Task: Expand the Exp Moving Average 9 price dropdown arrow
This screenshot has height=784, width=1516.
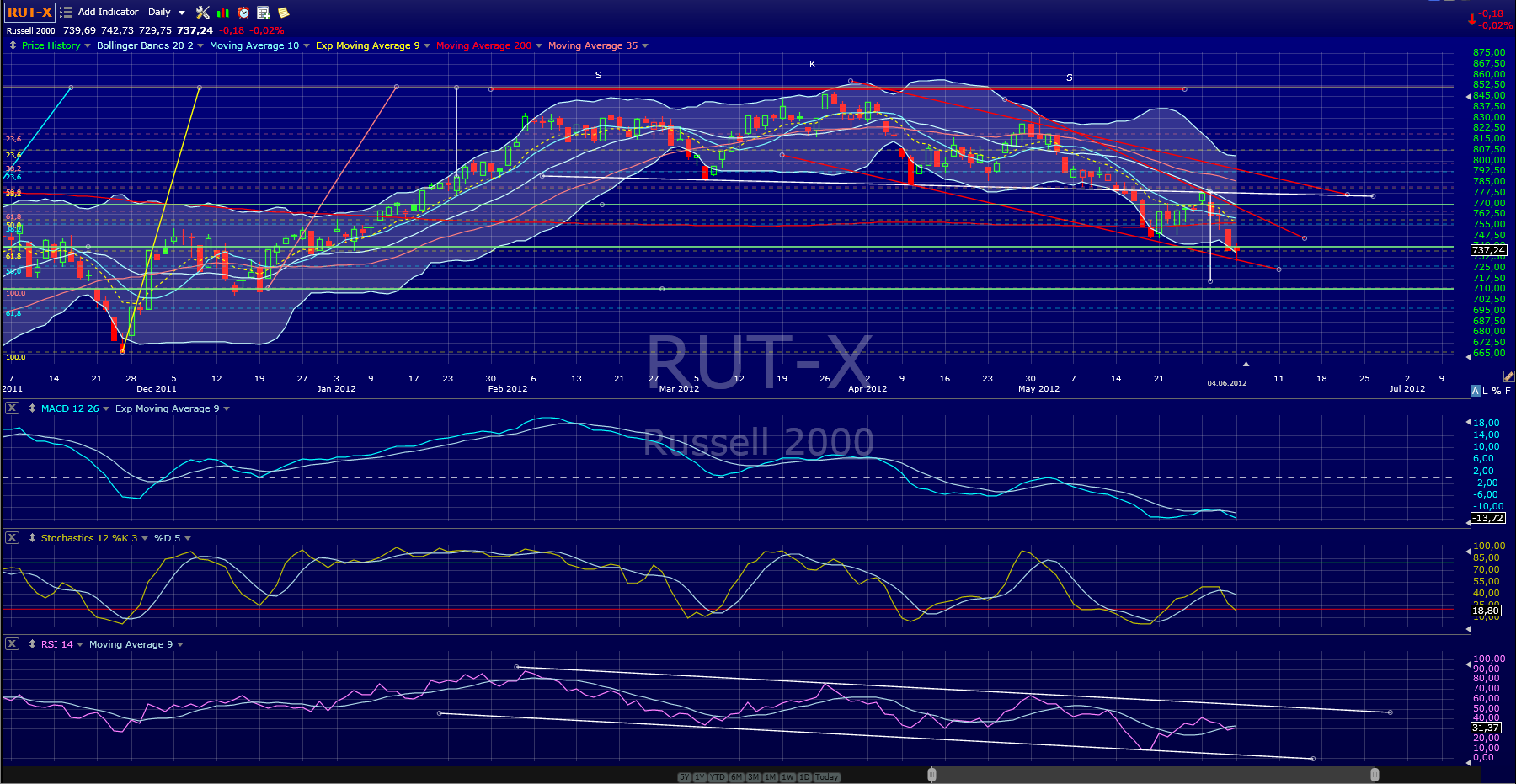Action: 427,46
